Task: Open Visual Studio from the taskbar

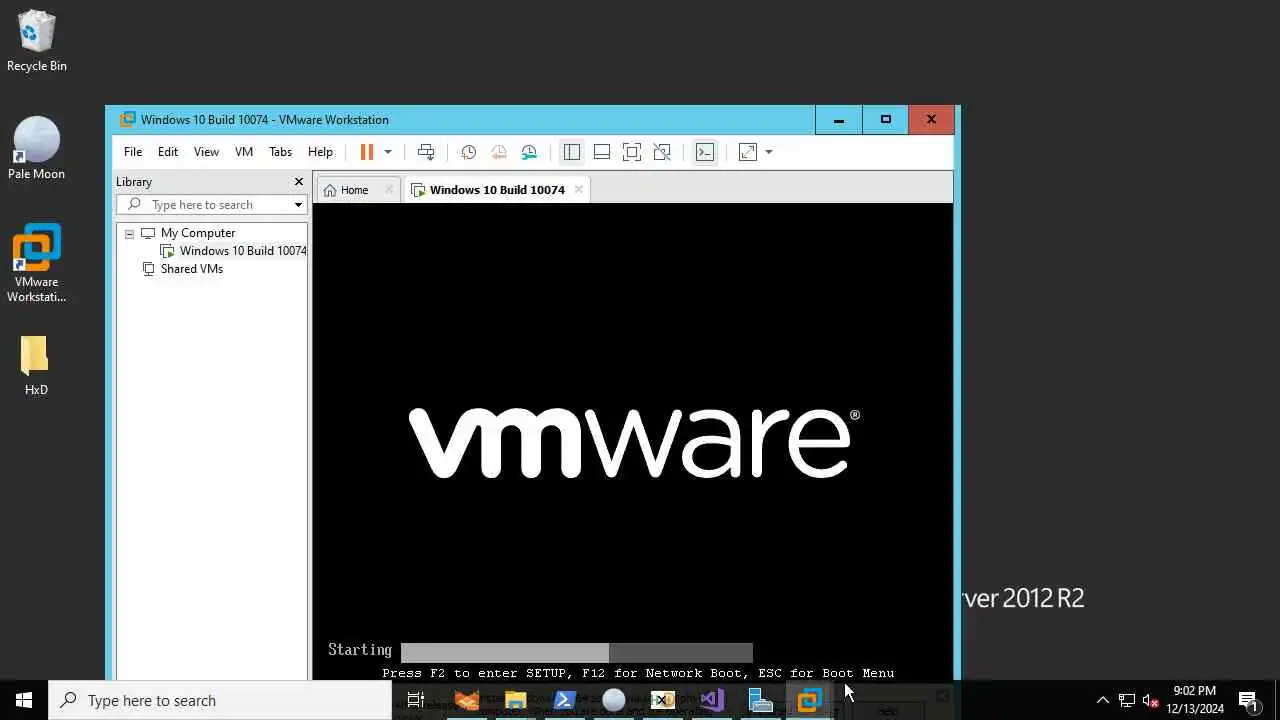Action: click(x=711, y=700)
